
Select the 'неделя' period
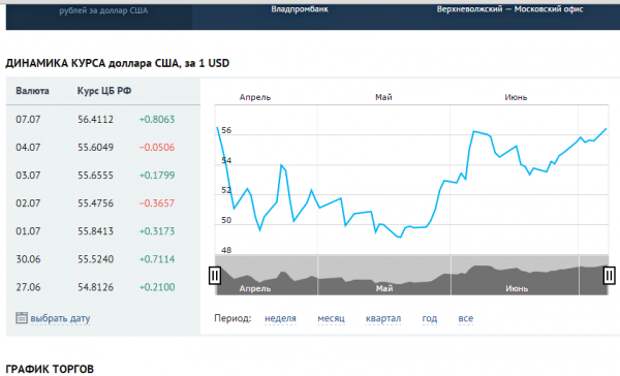click(x=280, y=318)
